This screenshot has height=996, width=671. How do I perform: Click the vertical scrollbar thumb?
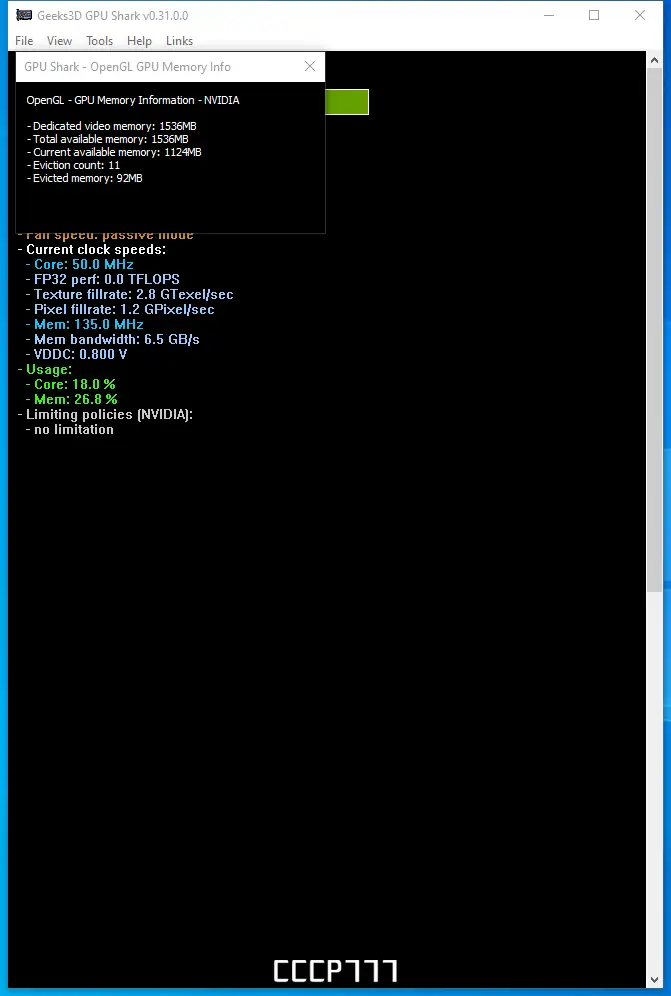click(654, 329)
